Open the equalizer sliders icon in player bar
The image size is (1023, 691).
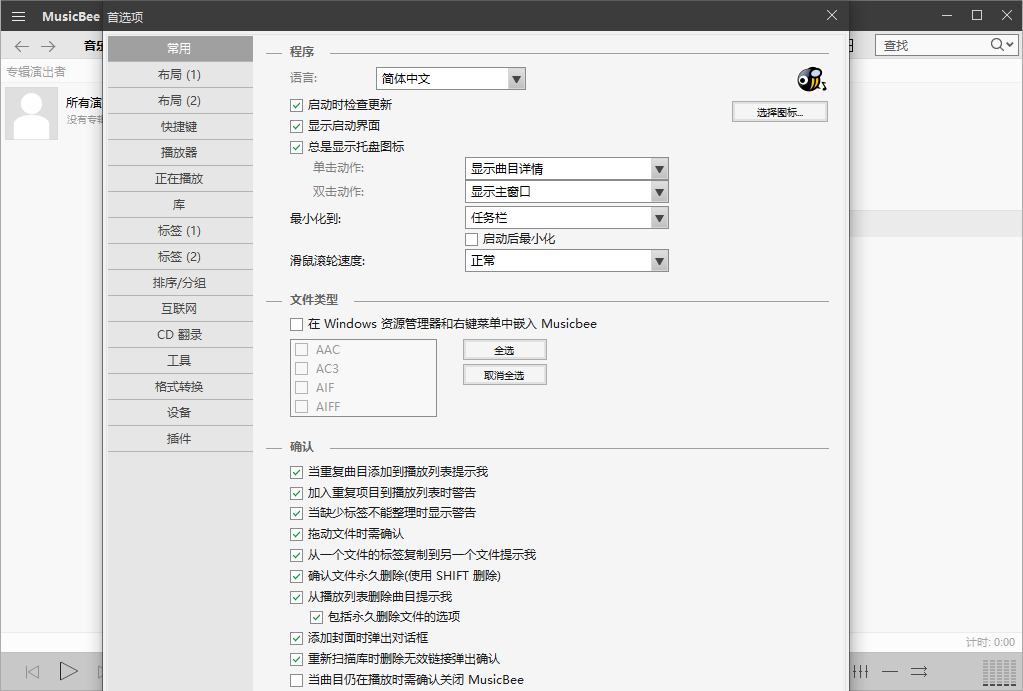861,671
